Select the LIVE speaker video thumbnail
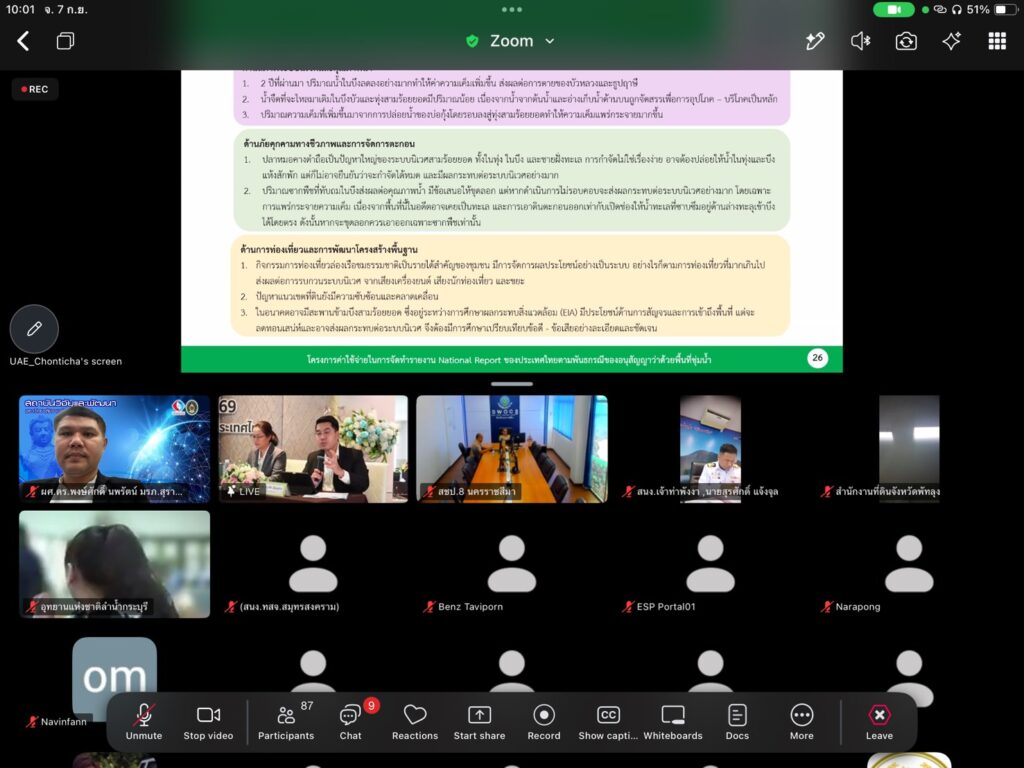The height and width of the screenshot is (768, 1024). pyautogui.click(x=313, y=449)
